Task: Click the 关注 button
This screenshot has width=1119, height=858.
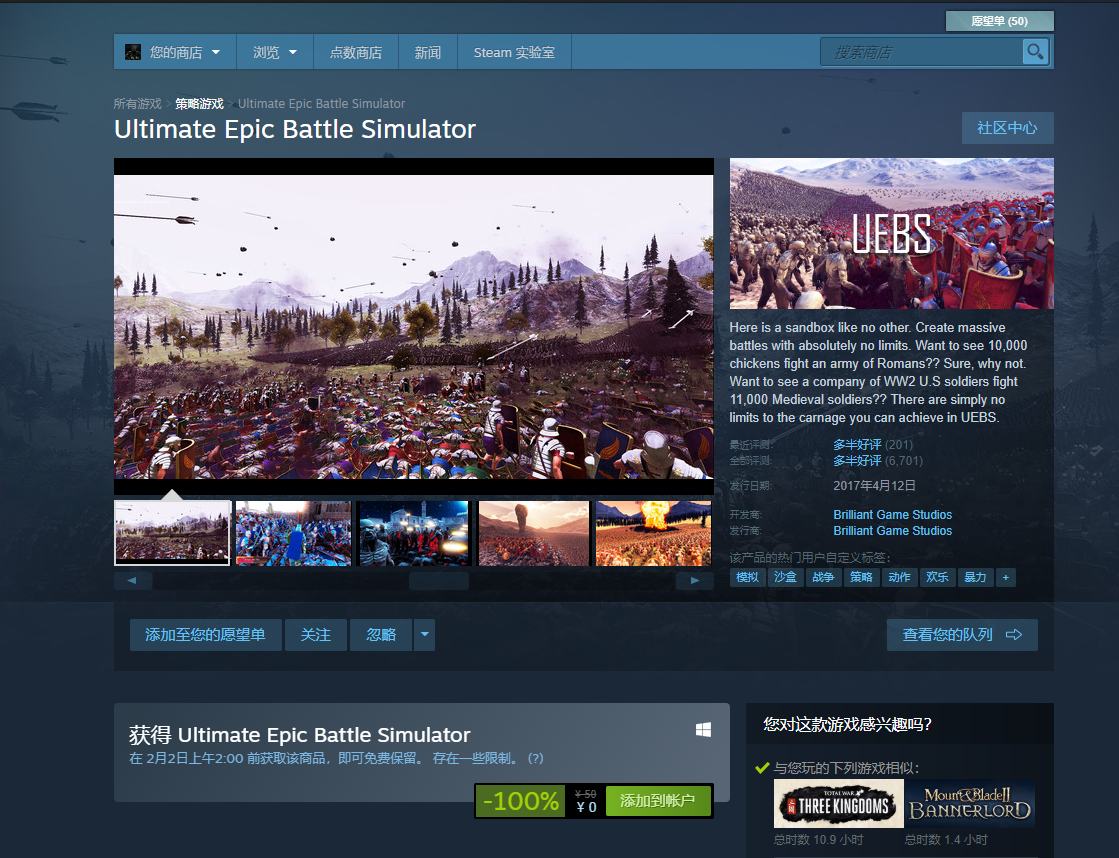Action: pos(315,635)
